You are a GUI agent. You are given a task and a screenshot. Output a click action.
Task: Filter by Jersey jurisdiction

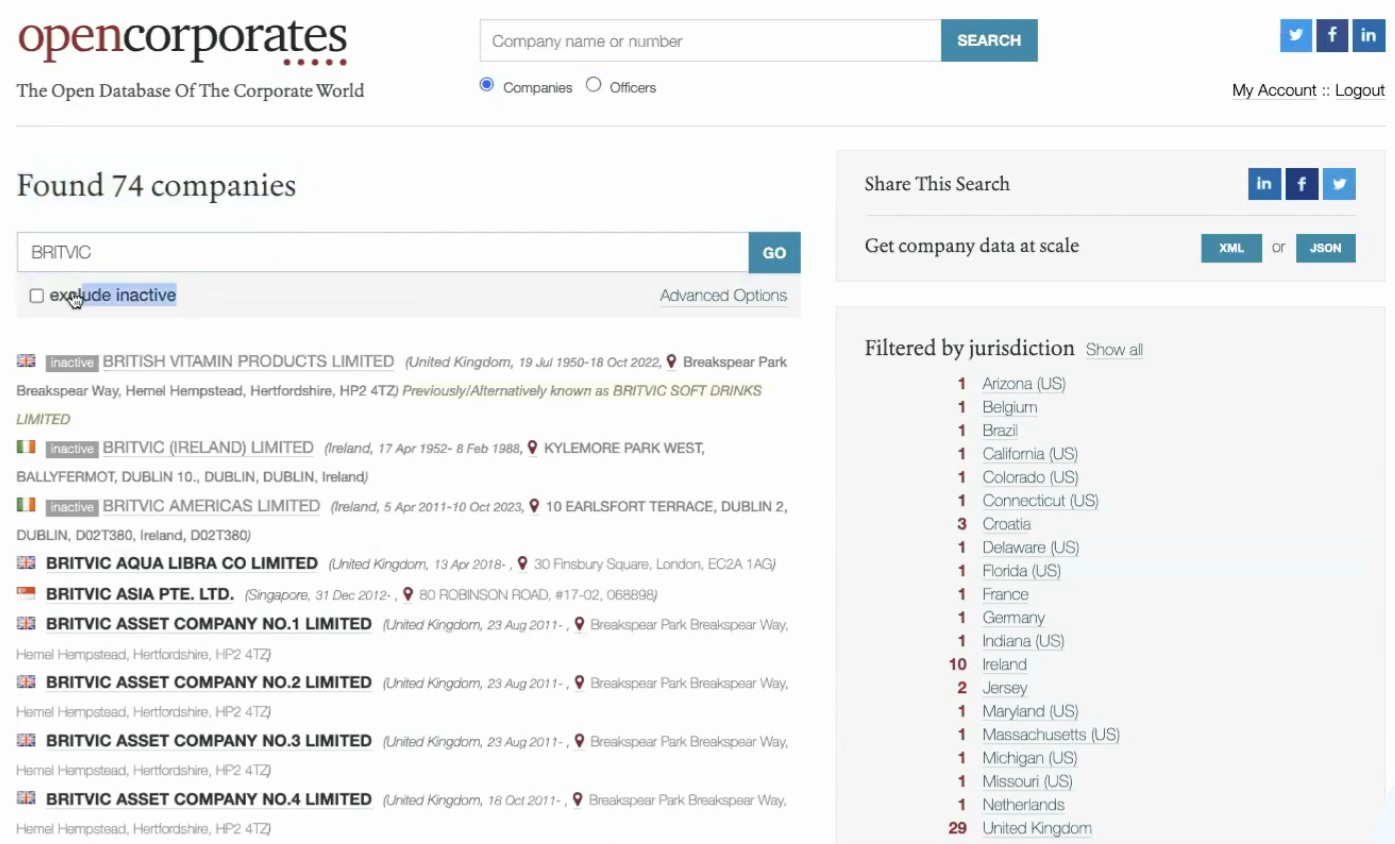click(x=1004, y=688)
